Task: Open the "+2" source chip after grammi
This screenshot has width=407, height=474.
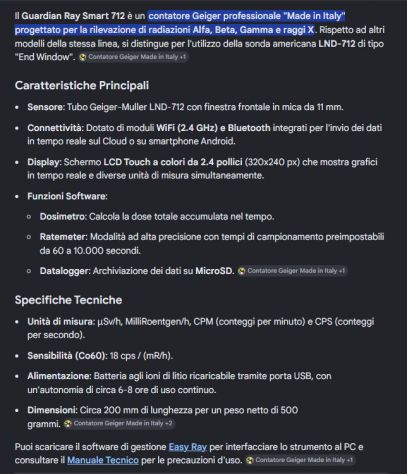Action: 119,424
